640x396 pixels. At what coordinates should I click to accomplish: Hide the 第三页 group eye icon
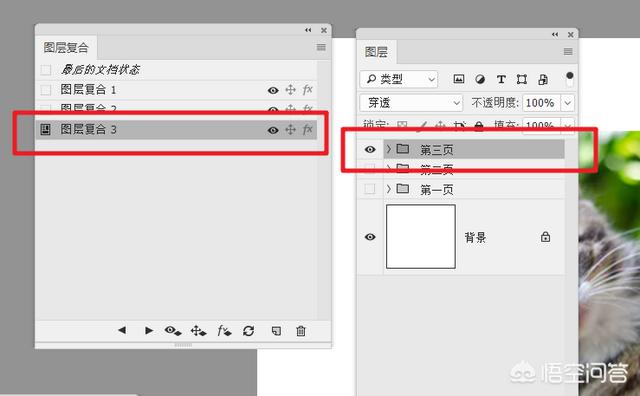tap(370, 149)
